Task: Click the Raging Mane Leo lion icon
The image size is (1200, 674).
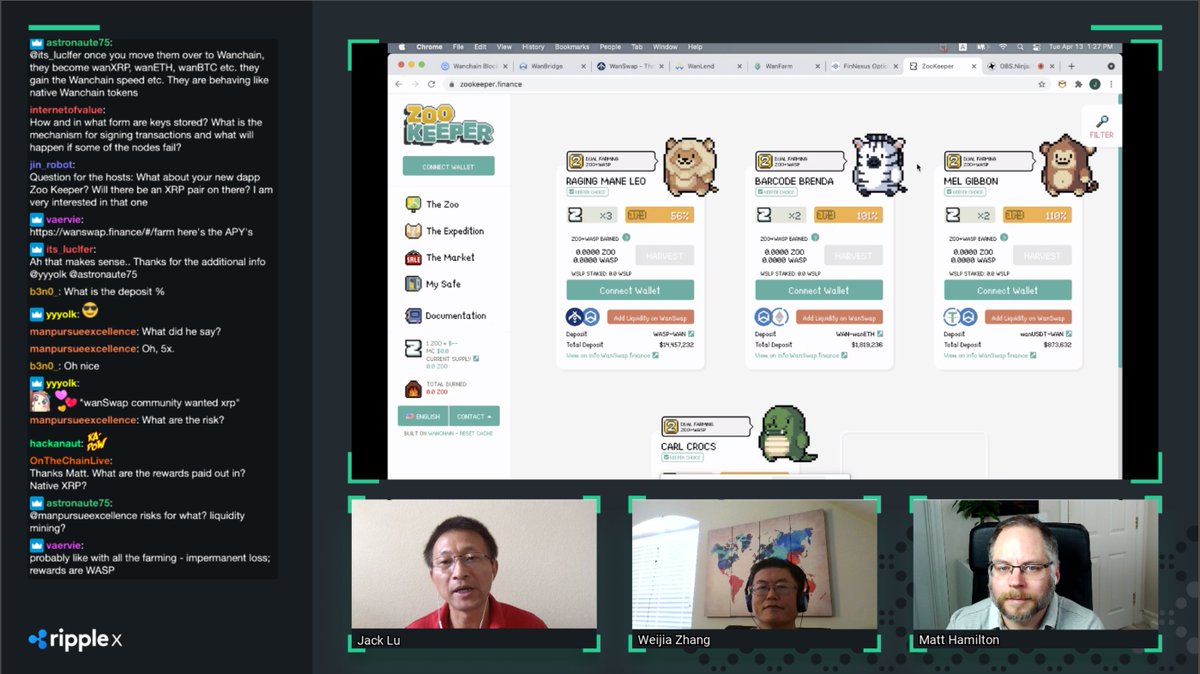Action: 690,166
